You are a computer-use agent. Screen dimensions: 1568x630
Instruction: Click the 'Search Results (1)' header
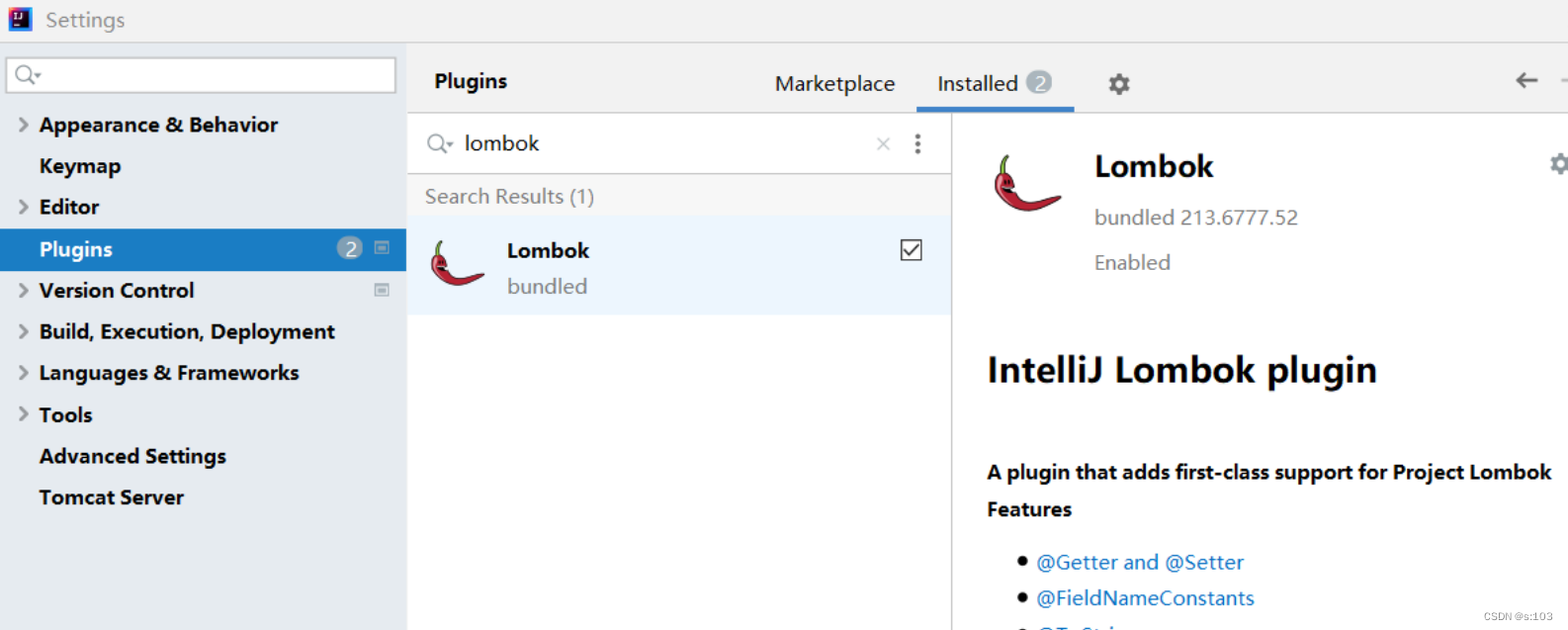[x=509, y=196]
